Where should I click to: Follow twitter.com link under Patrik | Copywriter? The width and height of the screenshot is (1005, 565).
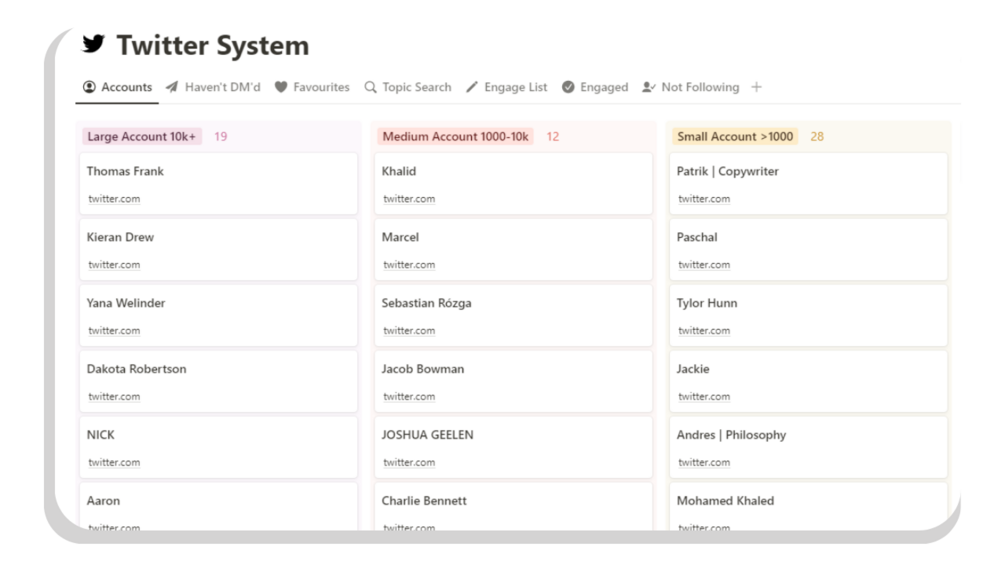(x=704, y=199)
